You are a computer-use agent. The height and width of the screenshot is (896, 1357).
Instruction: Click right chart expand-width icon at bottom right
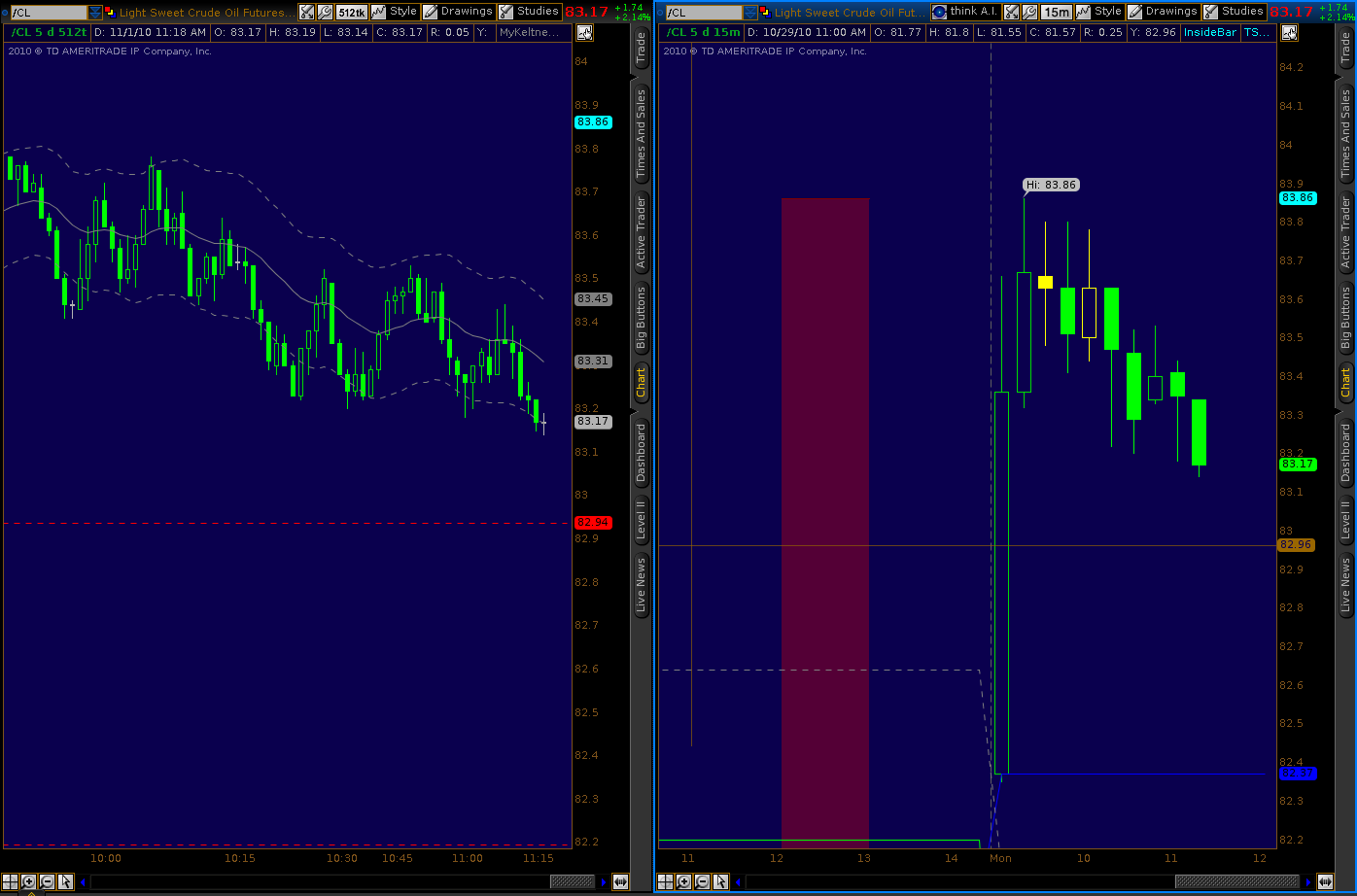coord(1326,882)
